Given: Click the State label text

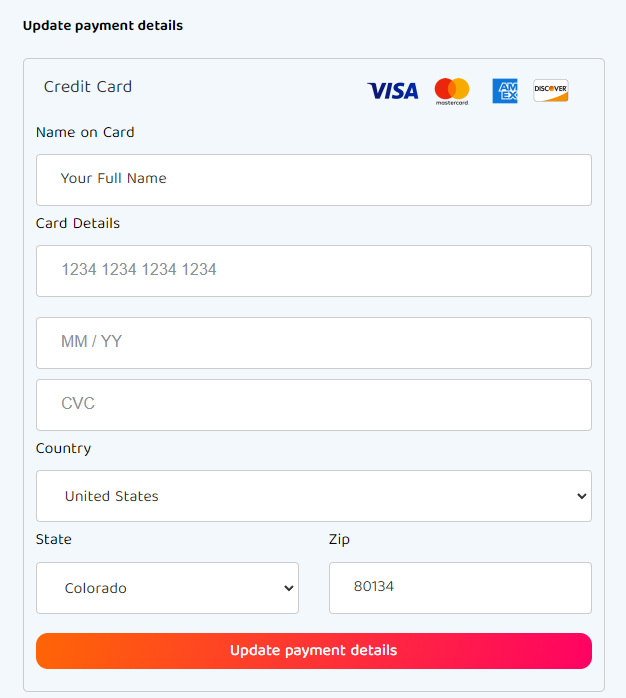Looking at the screenshot, I should click(54, 539).
